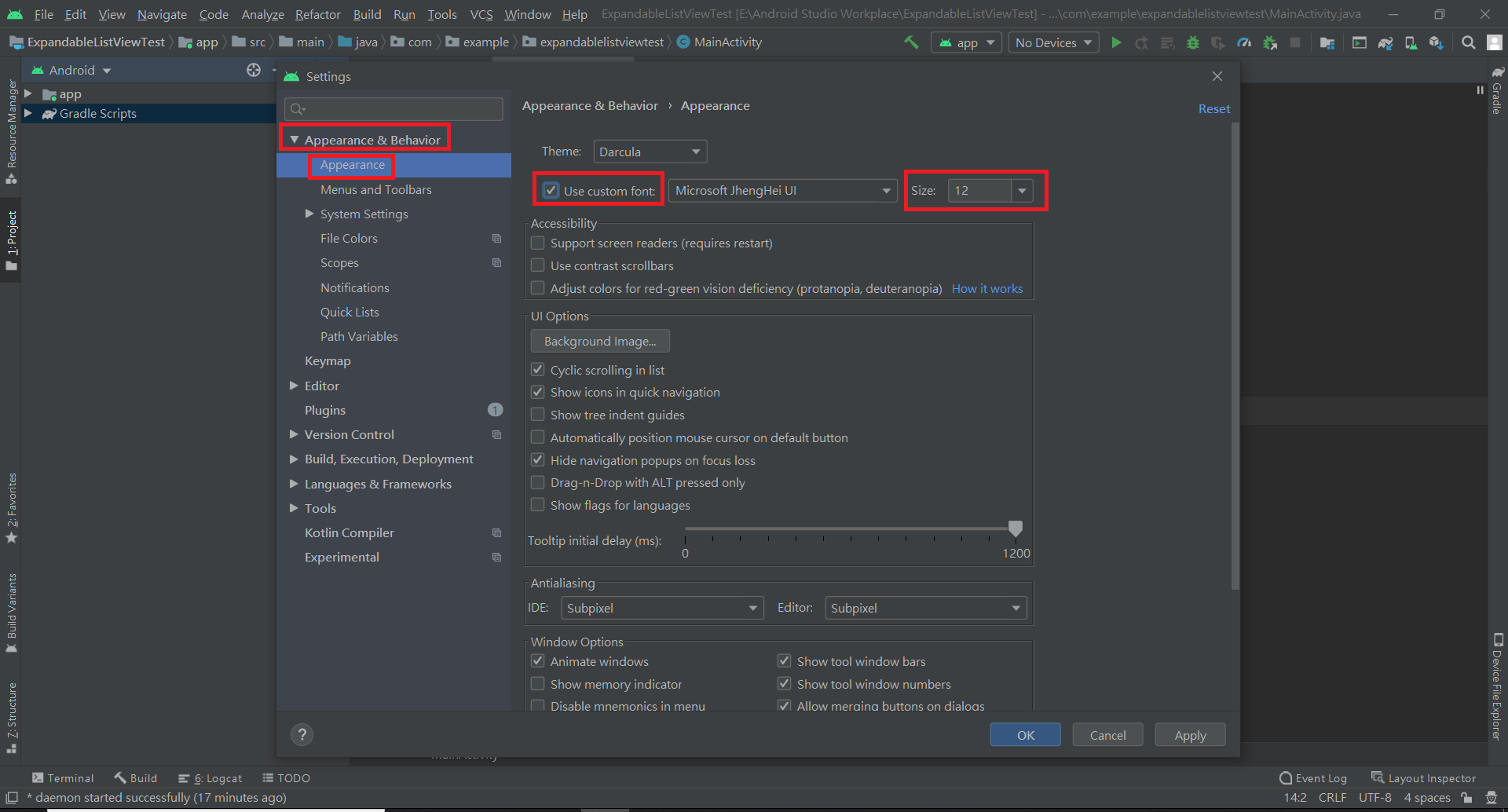This screenshot has width=1508, height=812.
Task: Check Adjust colors for red-green vision deficiency
Action: (x=538, y=288)
